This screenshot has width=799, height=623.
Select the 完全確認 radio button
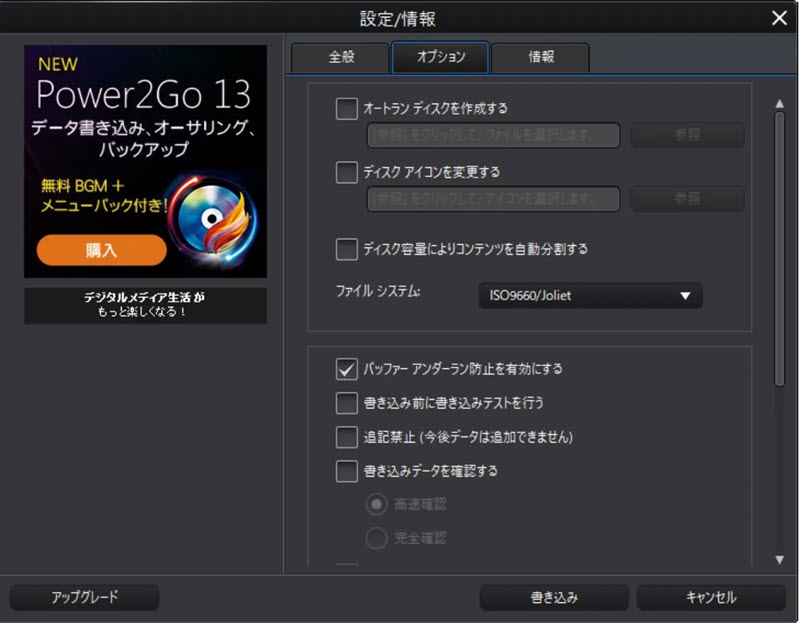coord(376,539)
